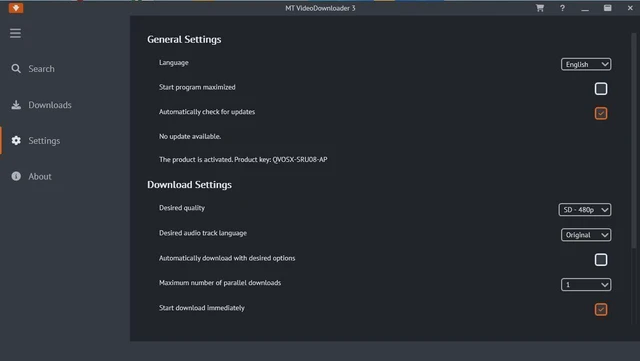The height and width of the screenshot is (361, 640).
Task: Enable Start program maximized checkbox
Action: (601, 89)
